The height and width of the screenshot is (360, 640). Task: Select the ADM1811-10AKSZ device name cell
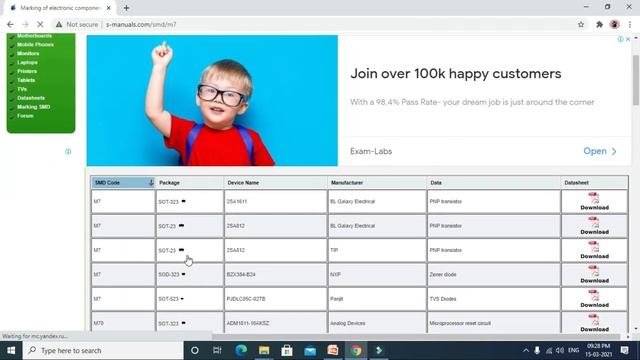(x=276, y=323)
